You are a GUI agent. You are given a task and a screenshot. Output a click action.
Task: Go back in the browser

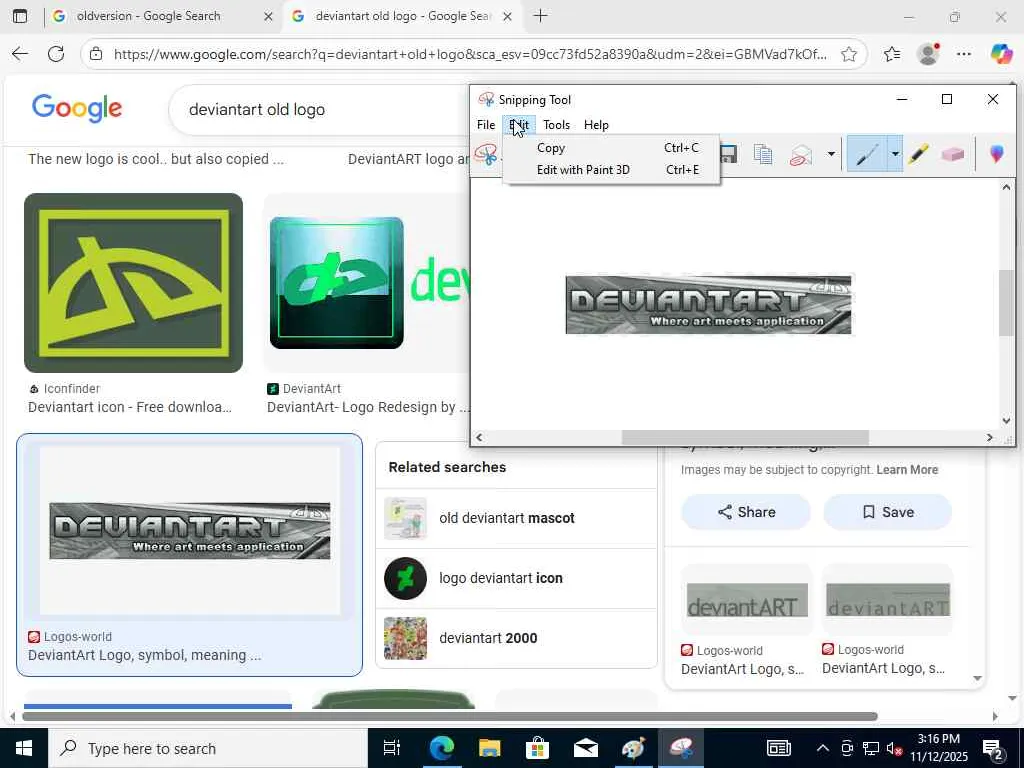(x=20, y=54)
